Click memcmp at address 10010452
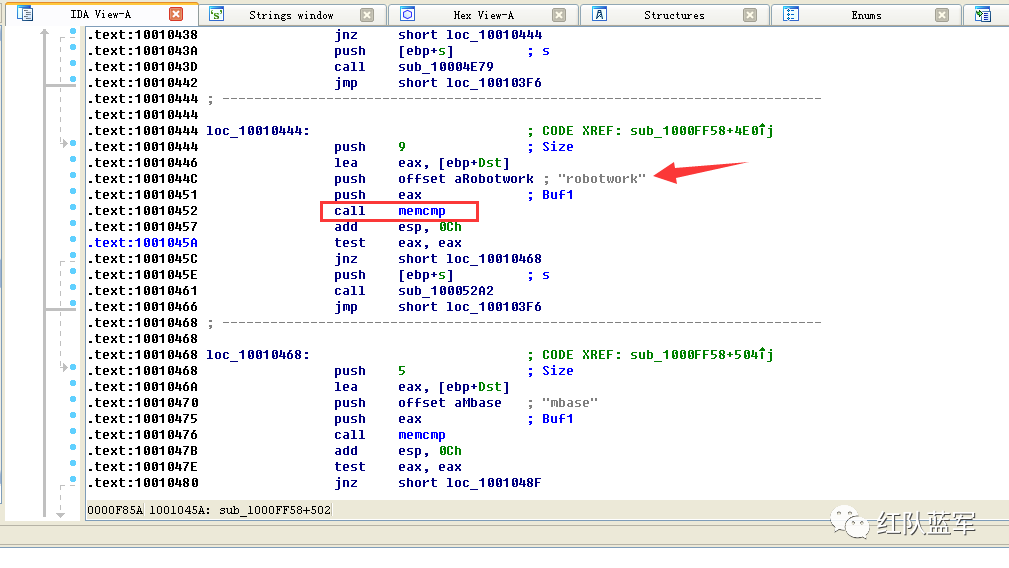 point(421,211)
